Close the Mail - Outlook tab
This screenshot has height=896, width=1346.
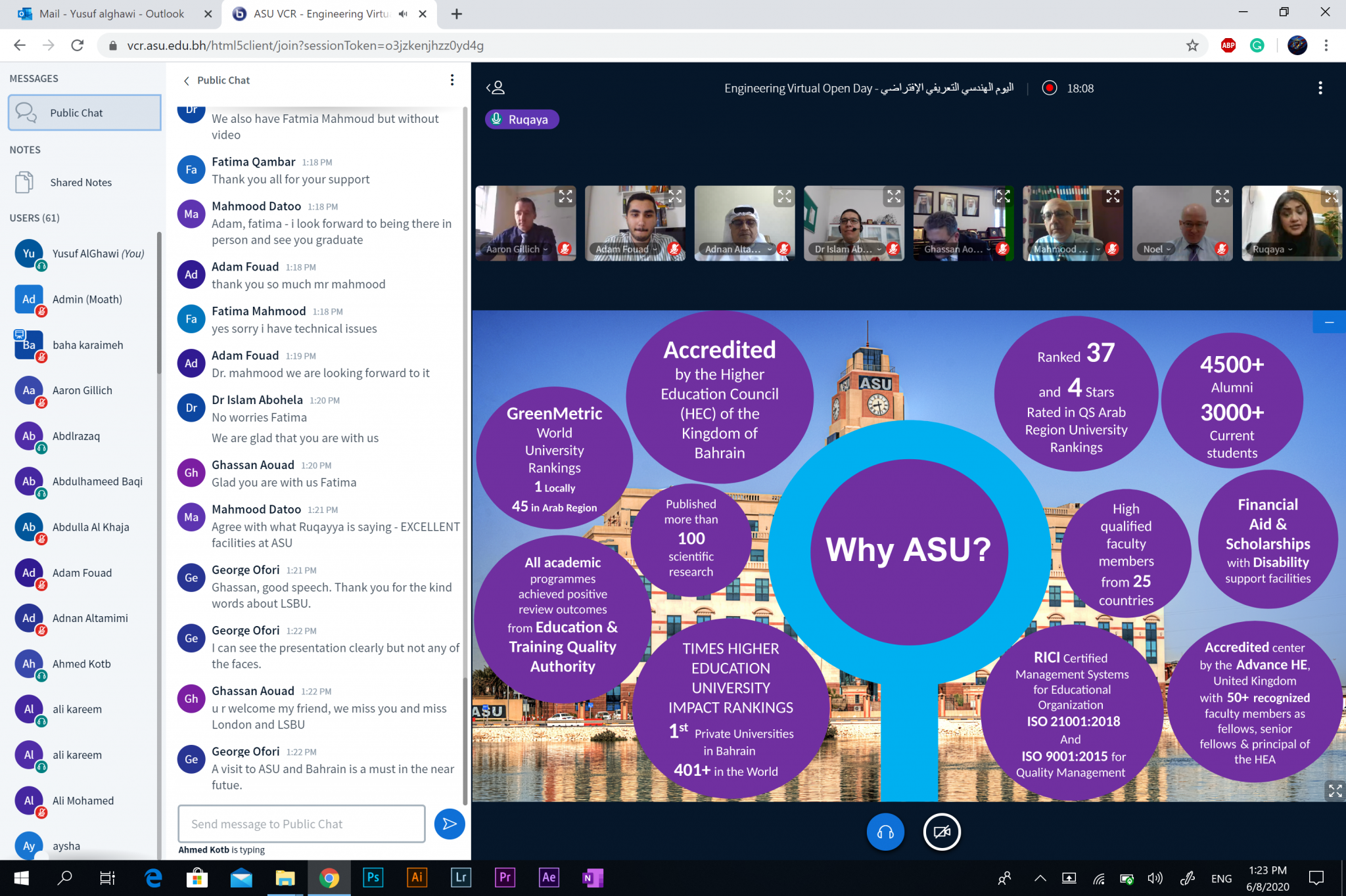click(x=208, y=14)
